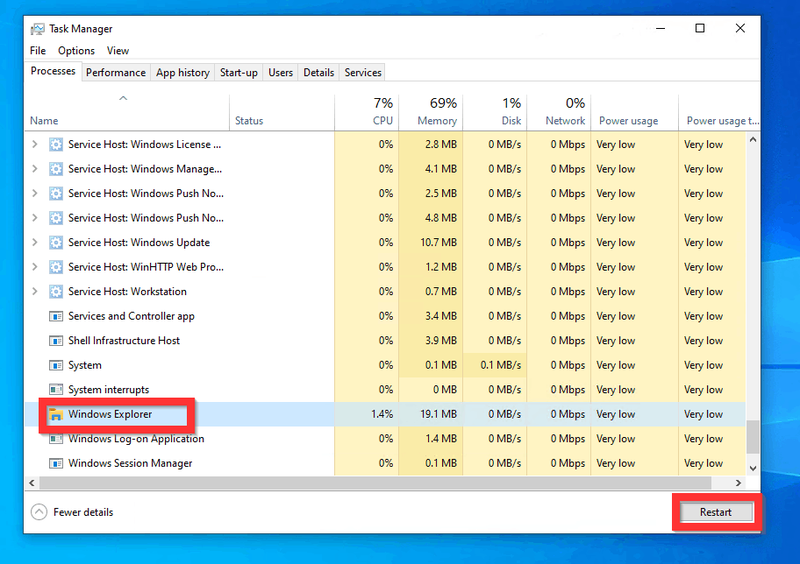Viewport: 800px width, 564px height.
Task: Click the Task Manager title bar icon
Action: coord(37,29)
